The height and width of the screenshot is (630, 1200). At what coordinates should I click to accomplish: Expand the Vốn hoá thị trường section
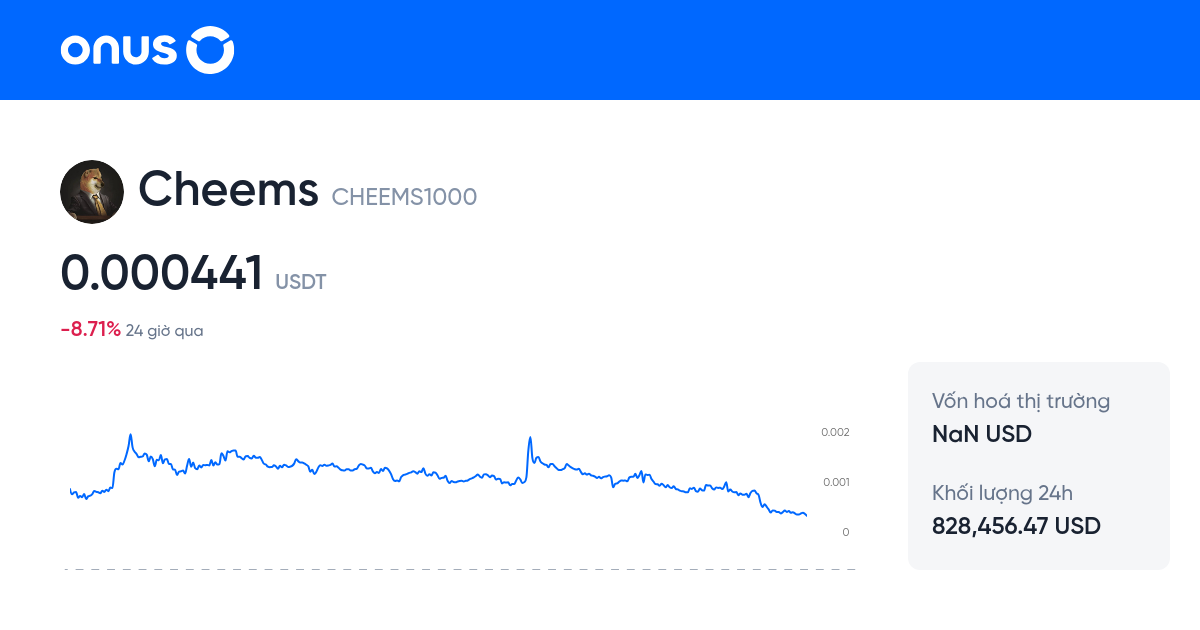coord(1020,401)
